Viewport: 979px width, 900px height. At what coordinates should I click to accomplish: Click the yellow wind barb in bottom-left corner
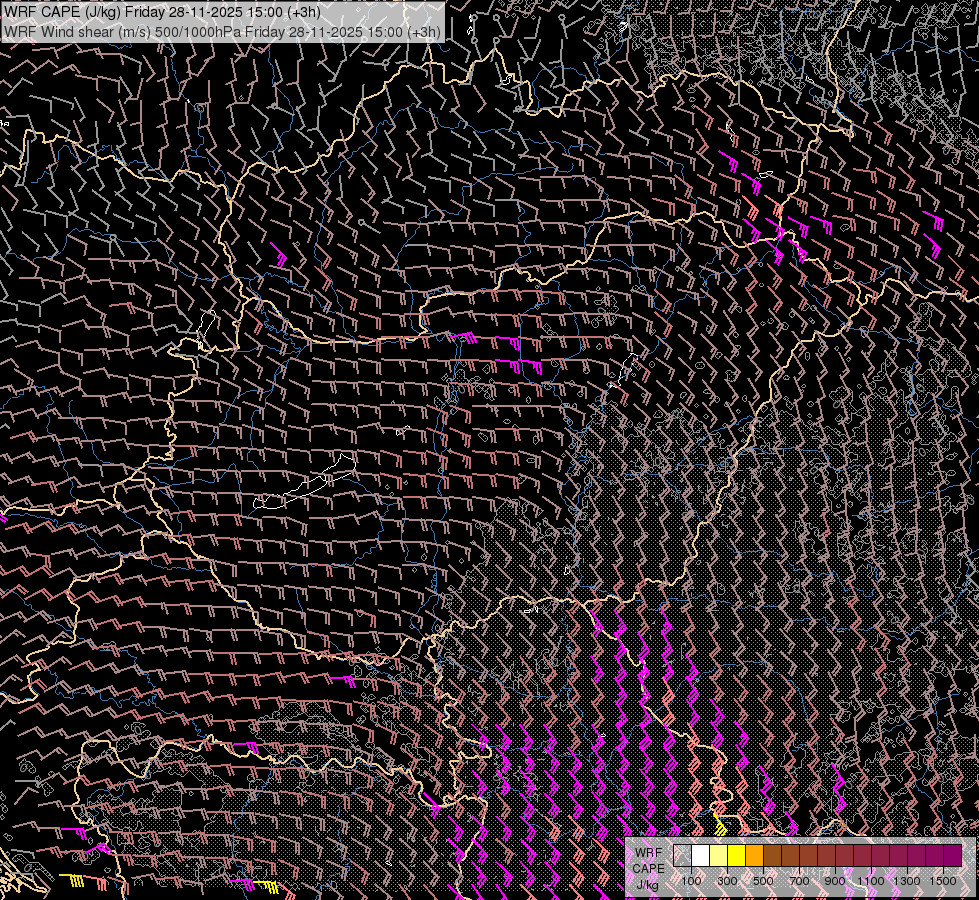point(75,878)
